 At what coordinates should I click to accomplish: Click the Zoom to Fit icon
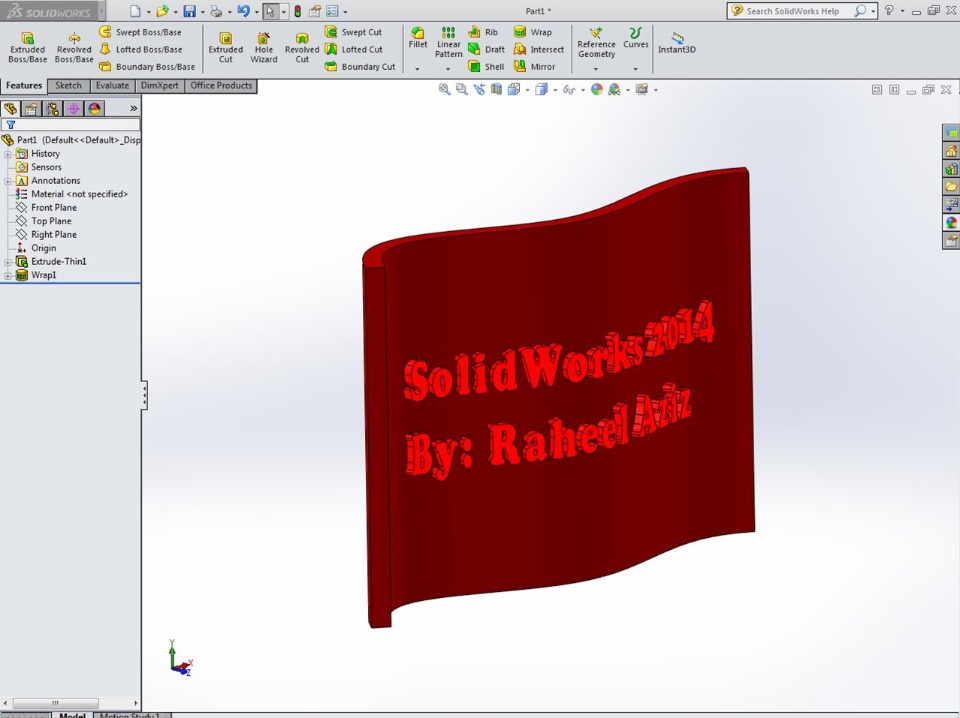pyautogui.click(x=444, y=89)
